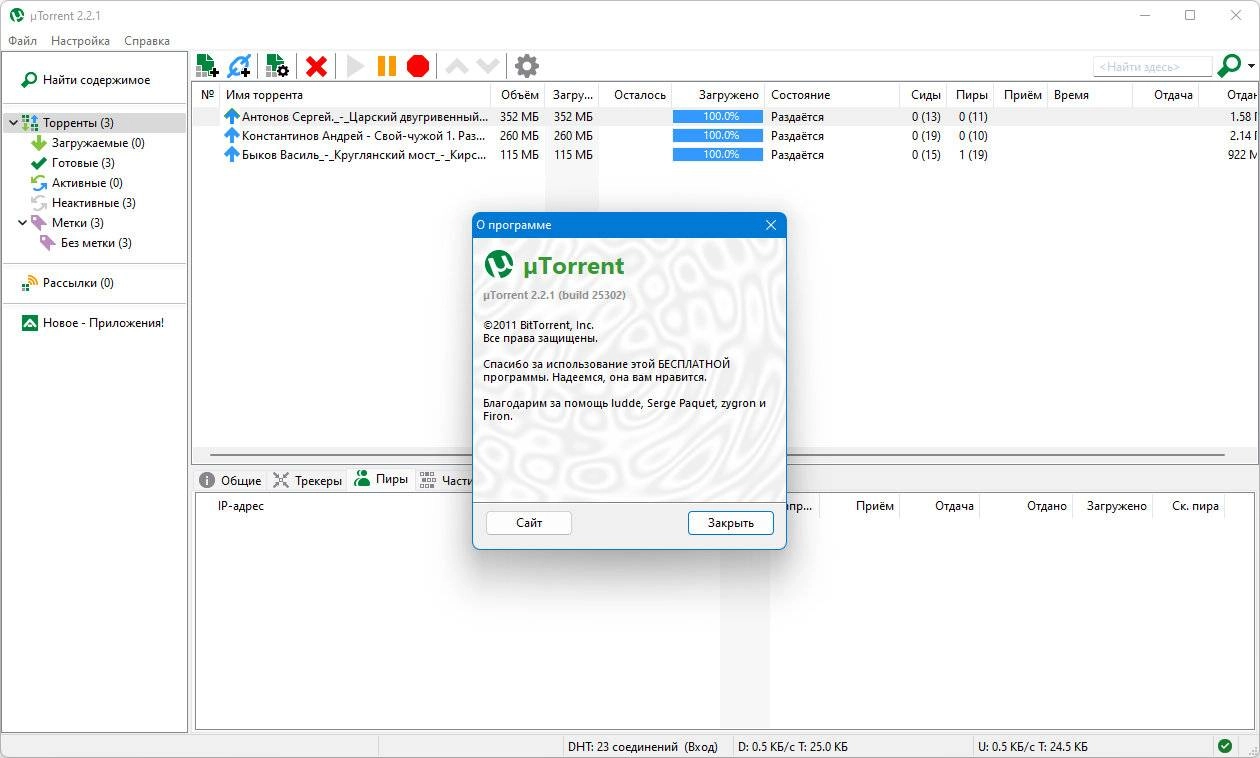Image resolution: width=1260 pixels, height=758 pixels.
Task: Open preferences with the gear icon
Action: 527,66
